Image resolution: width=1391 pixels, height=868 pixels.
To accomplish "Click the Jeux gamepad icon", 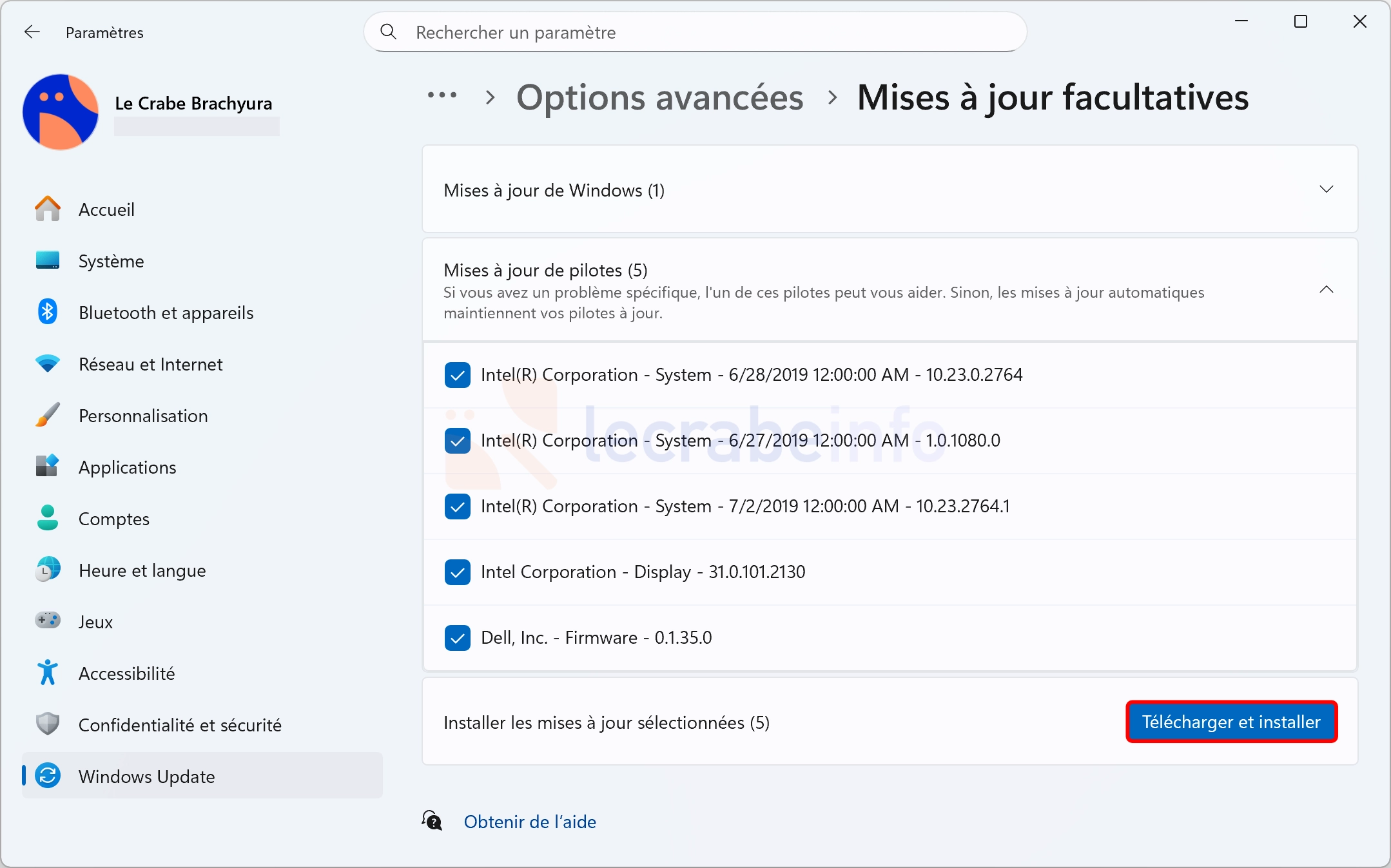I will 48,621.
